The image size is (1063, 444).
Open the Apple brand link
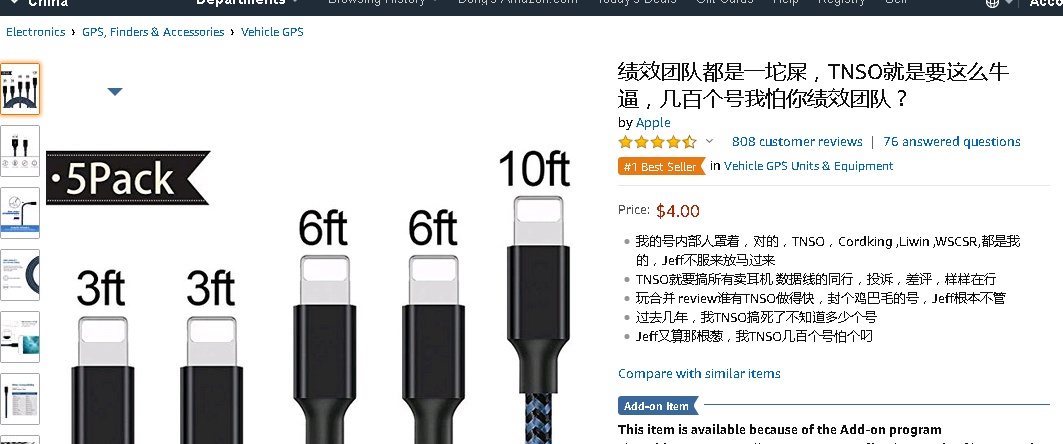pos(653,123)
